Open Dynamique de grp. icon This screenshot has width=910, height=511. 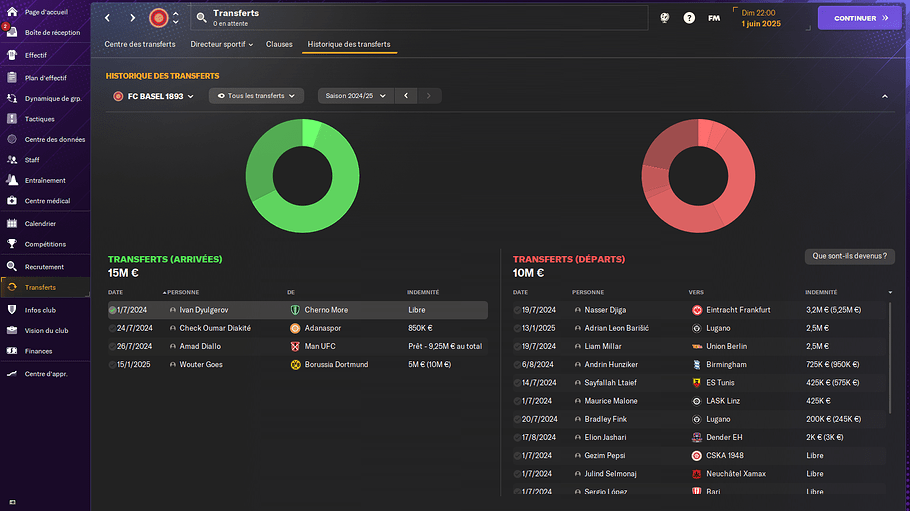[12, 98]
